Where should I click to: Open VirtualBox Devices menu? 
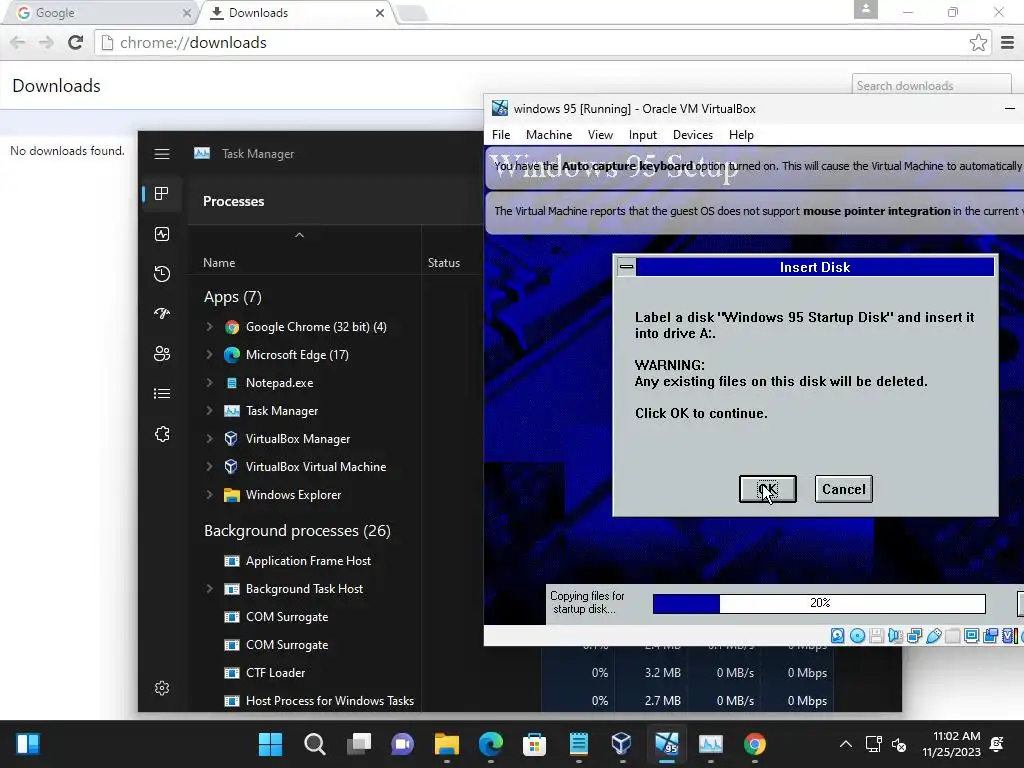tap(692, 135)
